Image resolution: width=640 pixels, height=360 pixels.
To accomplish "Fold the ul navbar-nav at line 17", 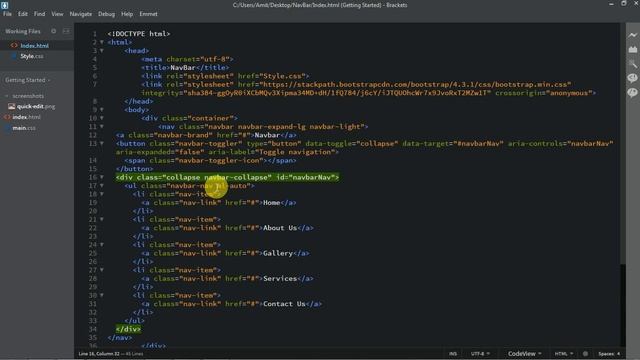I will point(102,186).
